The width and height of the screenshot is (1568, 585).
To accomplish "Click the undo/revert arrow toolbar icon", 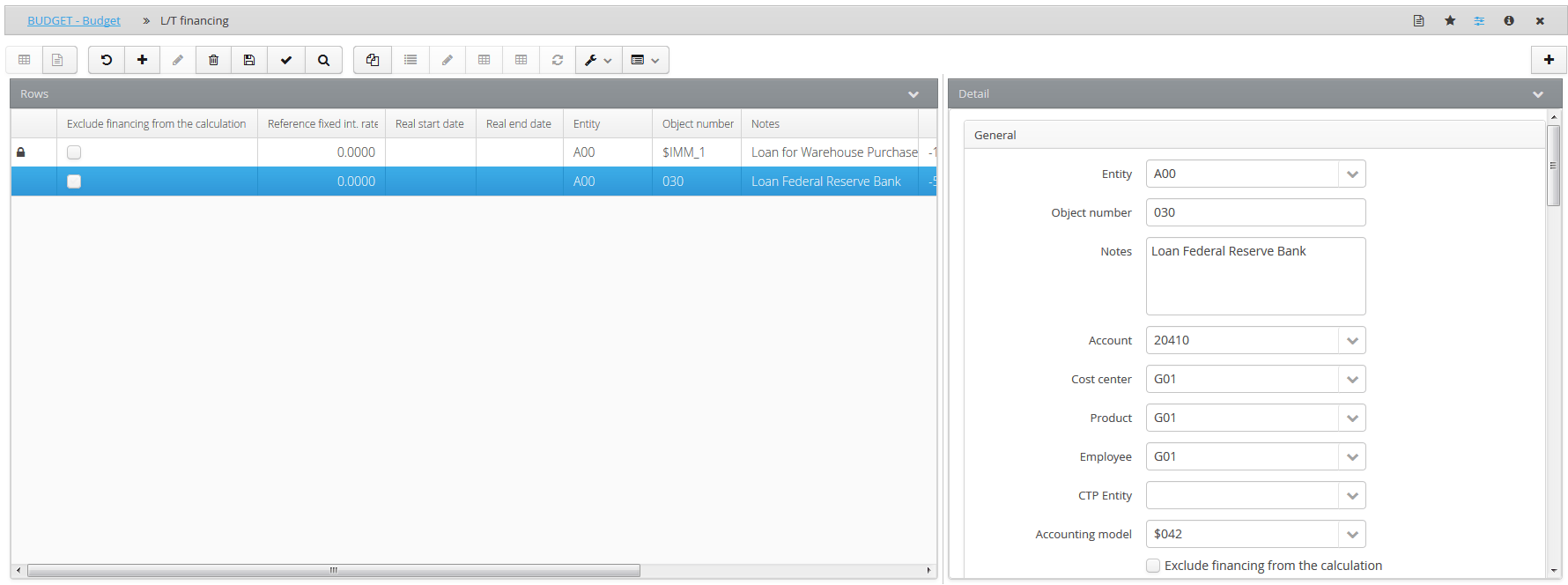I will click(107, 60).
